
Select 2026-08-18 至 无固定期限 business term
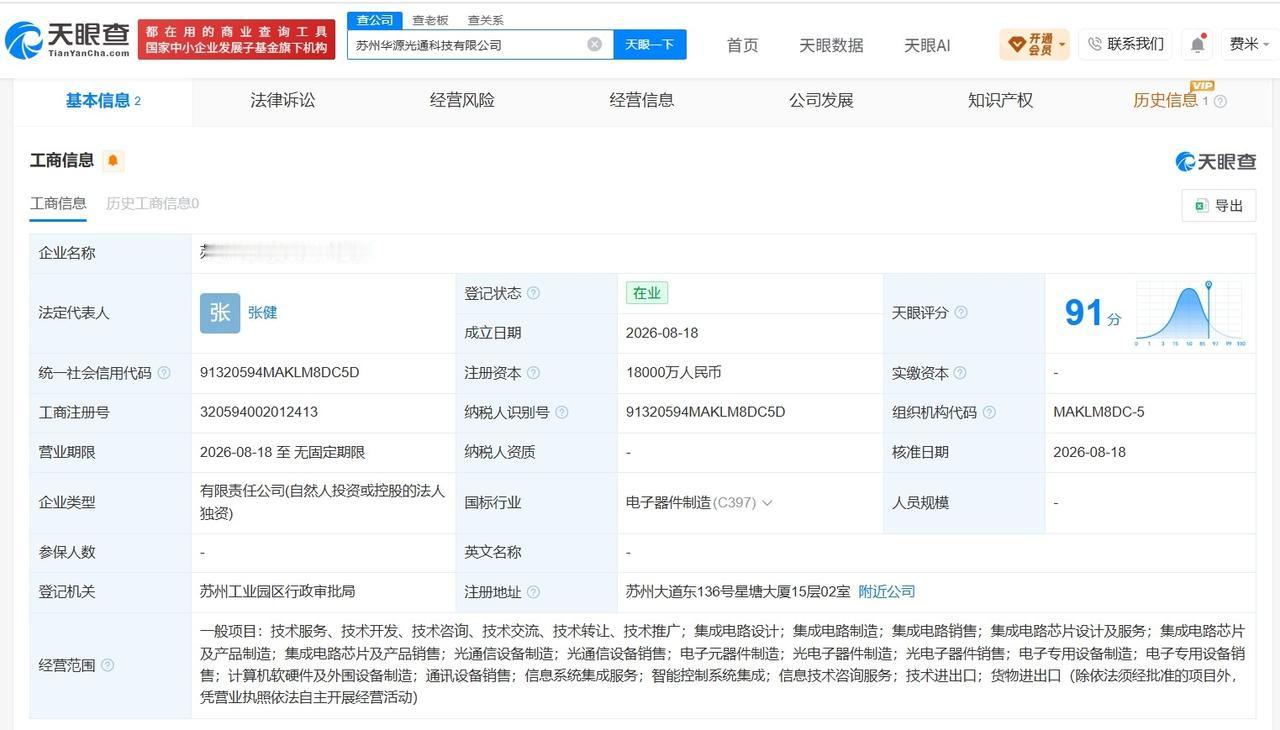(282, 452)
